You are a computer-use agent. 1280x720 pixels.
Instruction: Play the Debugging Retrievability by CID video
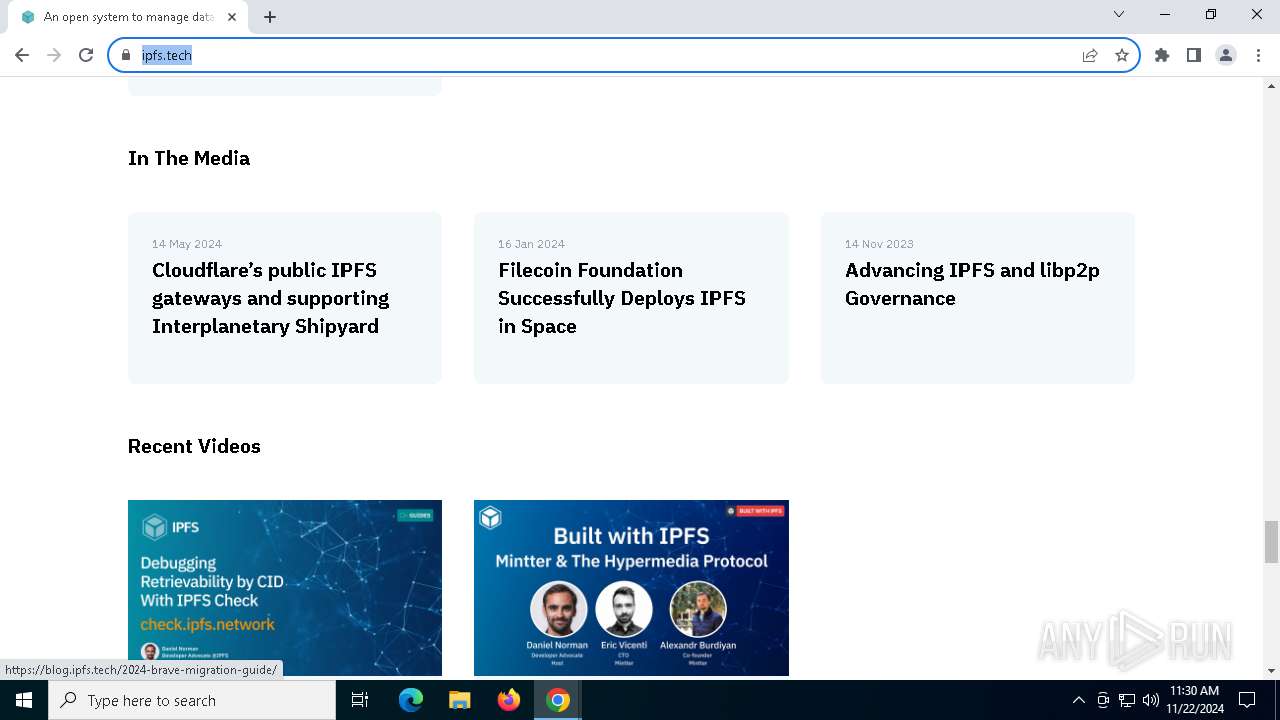pyautogui.click(x=285, y=588)
